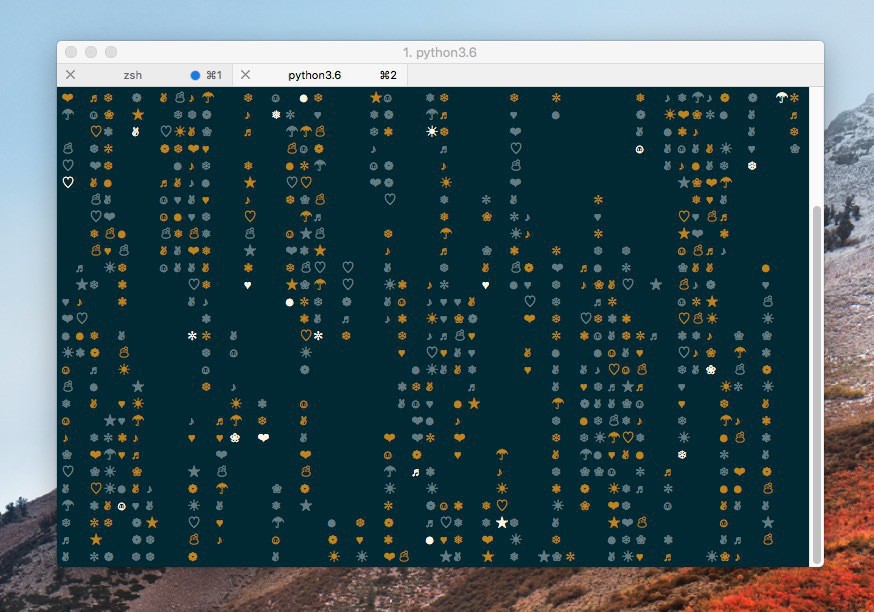This screenshot has height=612, width=874.
Task: Click the white music note glyph
Action: [x=415, y=472]
